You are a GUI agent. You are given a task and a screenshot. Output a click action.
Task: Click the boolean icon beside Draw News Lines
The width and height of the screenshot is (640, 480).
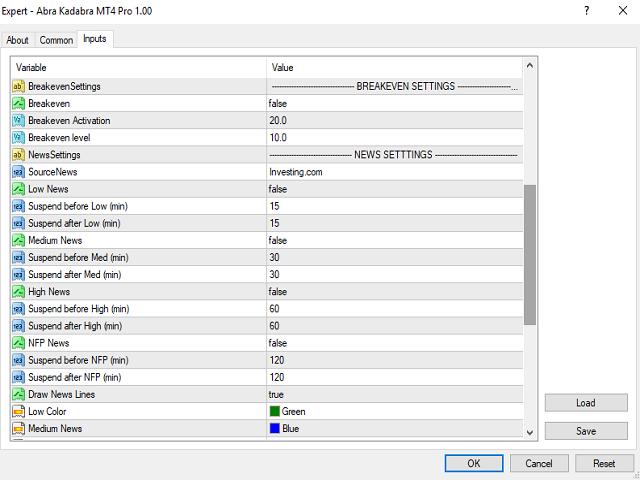[x=18, y=394]
